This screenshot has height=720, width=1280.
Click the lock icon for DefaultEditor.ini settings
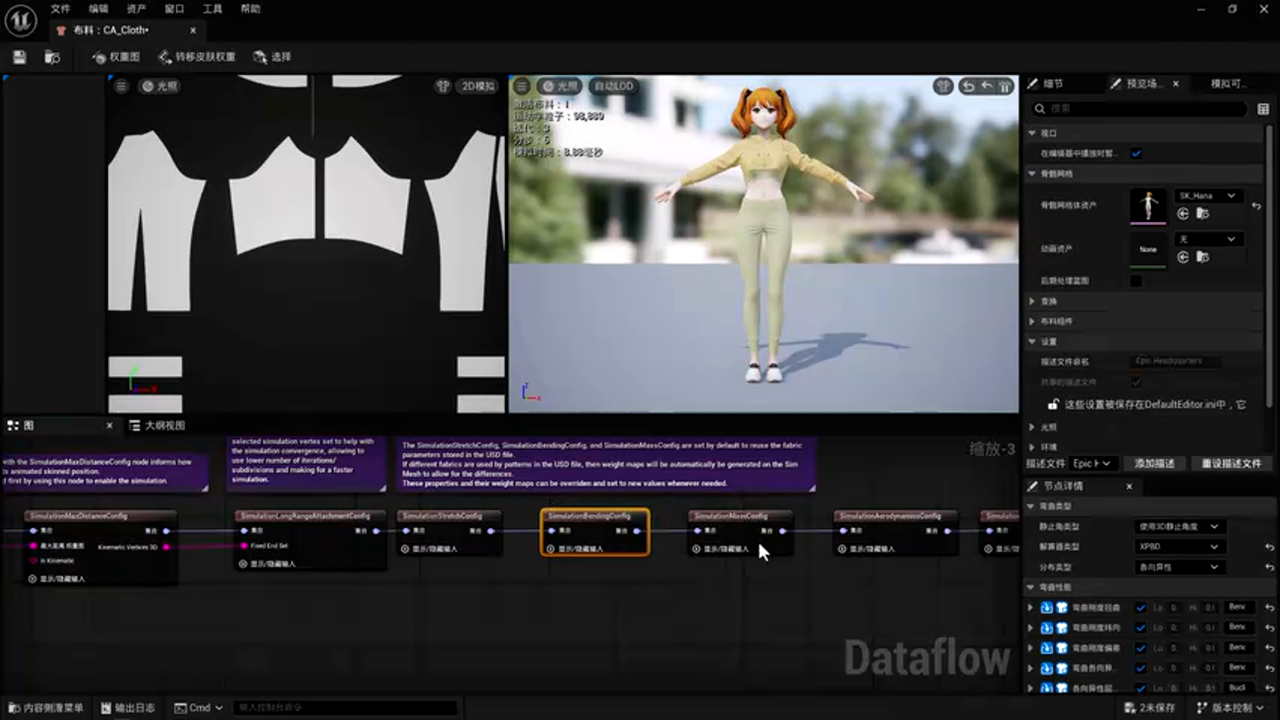1053,405
